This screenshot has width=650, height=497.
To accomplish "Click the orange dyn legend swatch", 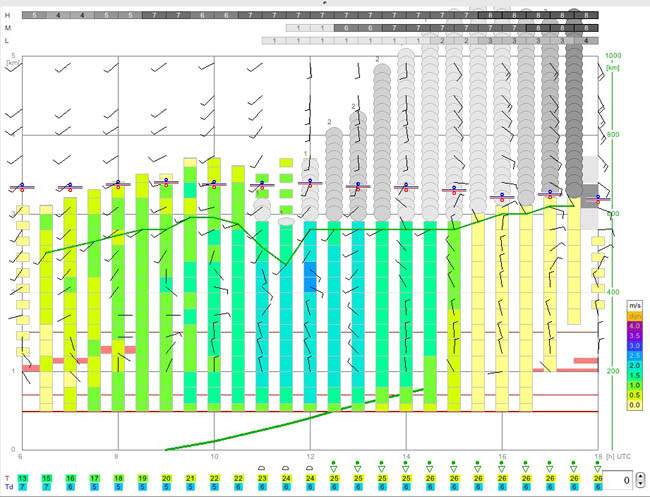I will (634, 315).
